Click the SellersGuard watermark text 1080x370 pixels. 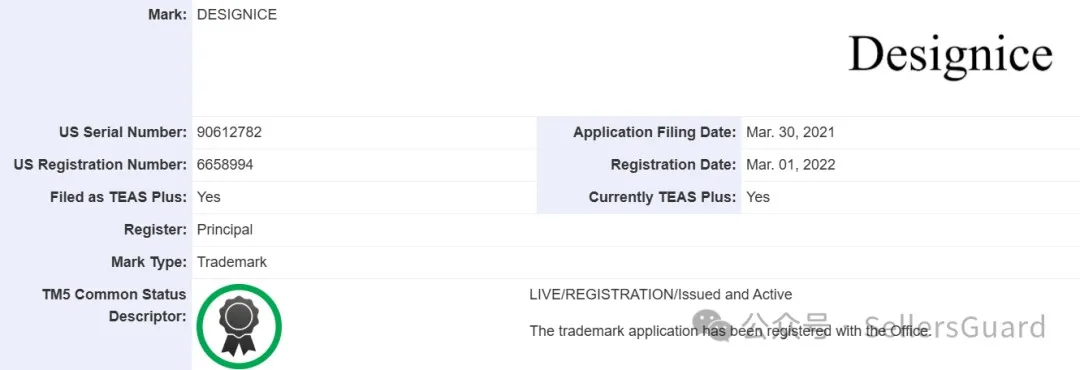point(954,326)
